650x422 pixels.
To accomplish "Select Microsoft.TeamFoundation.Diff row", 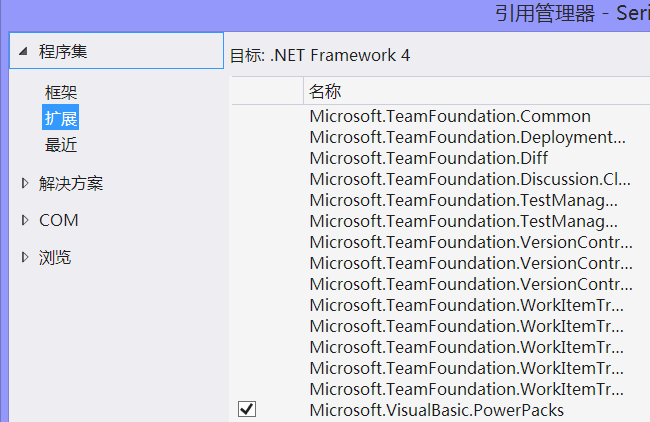I will pyautogui.click(x=429, y=158).
